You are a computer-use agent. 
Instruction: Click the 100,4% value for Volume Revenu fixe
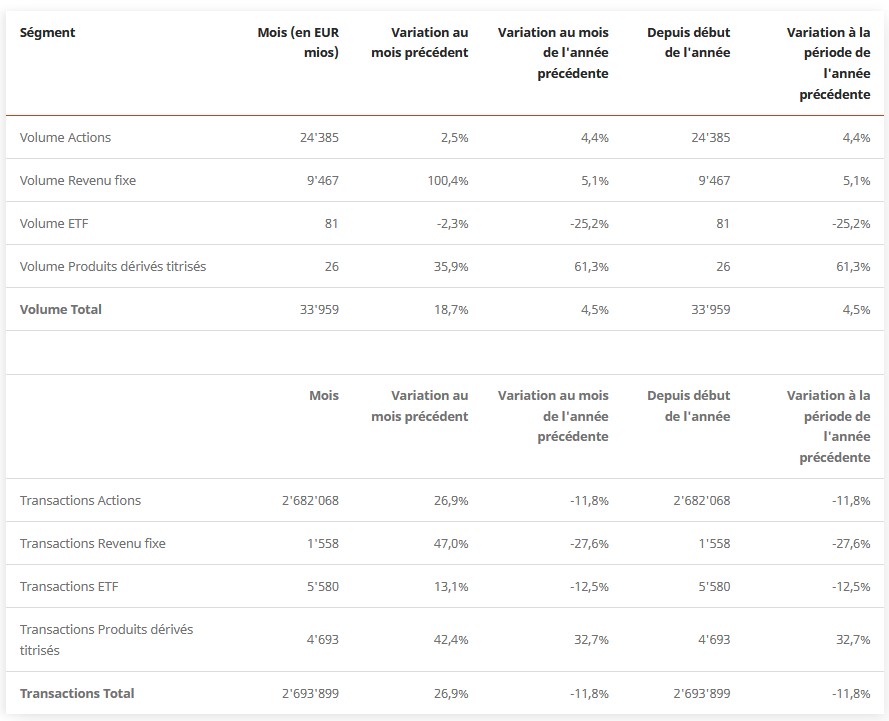tap(445, 180)
